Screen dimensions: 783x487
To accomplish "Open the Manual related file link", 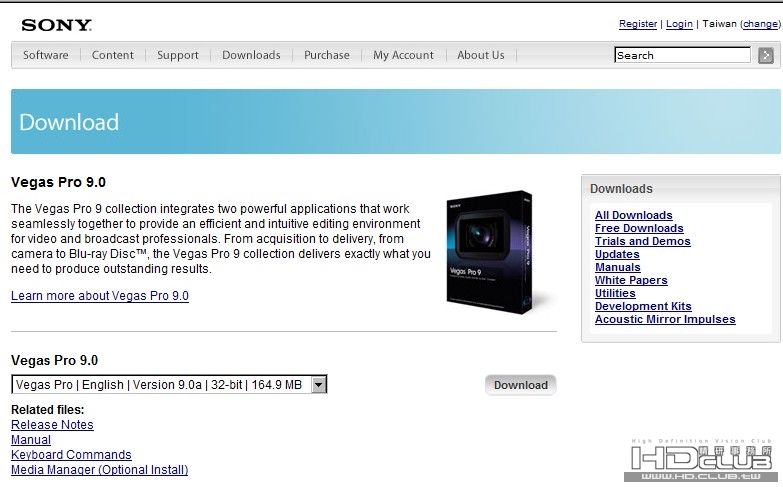I will [x=31, y=440].
